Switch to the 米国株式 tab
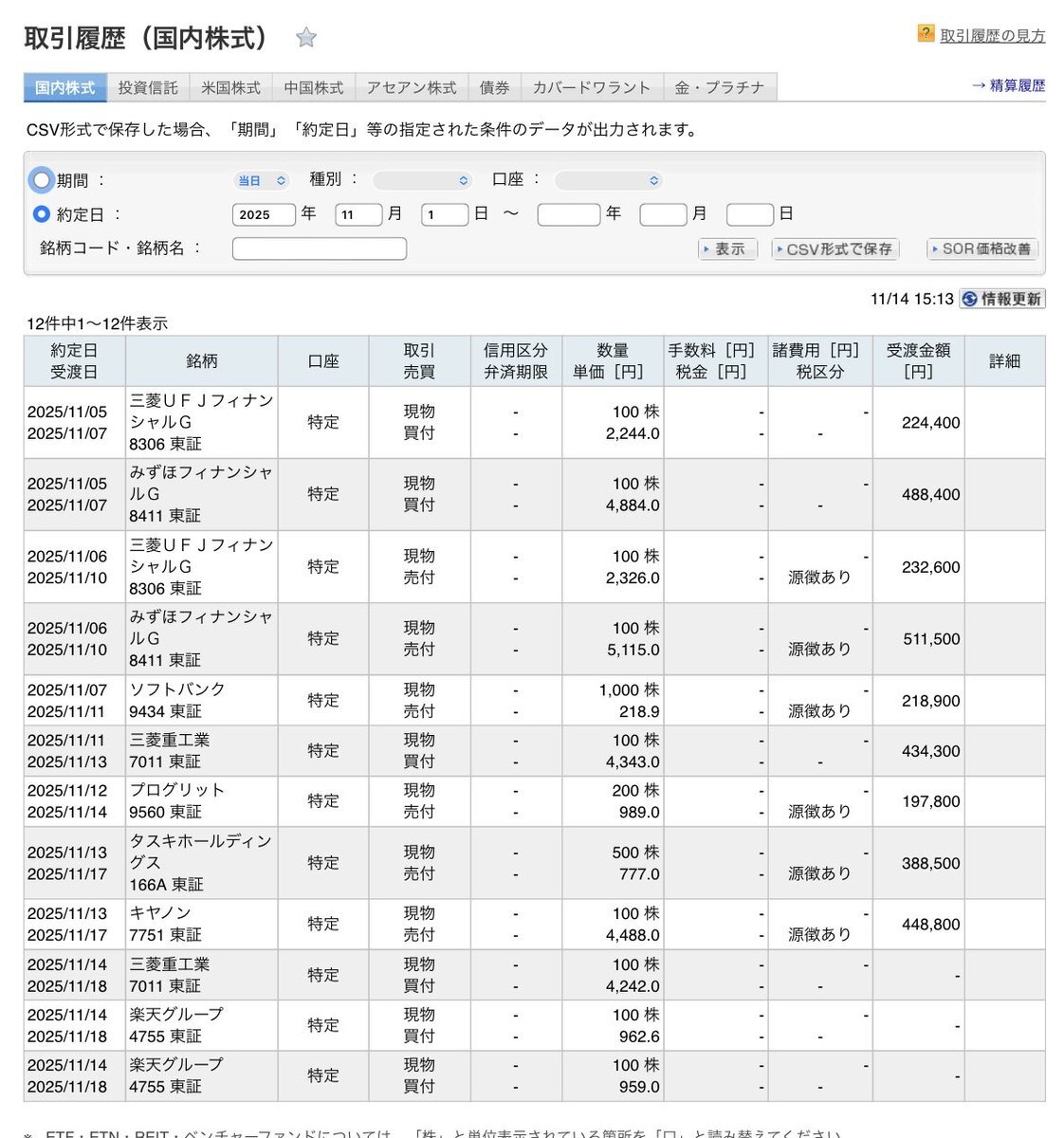The width and height of the screenshot is (1064, 1138). 230,87
